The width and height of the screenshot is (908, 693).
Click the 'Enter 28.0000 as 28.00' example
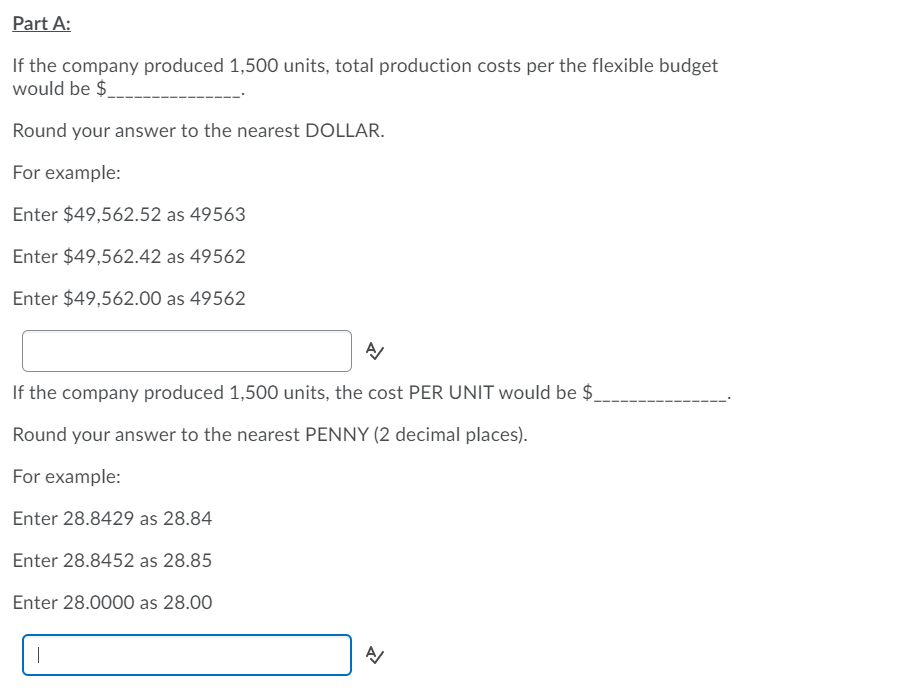pos(112,603)
